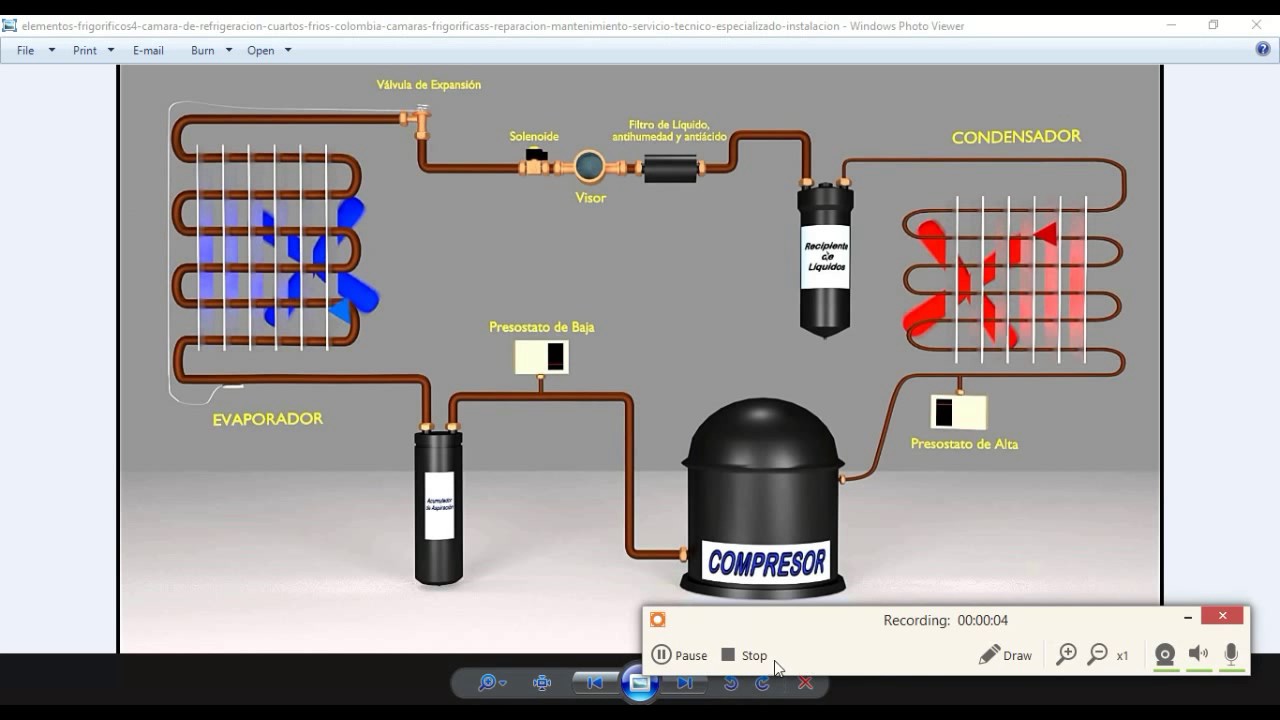
Task: Restore down the Photo Viewer window
Action: tap(1213, 26)
